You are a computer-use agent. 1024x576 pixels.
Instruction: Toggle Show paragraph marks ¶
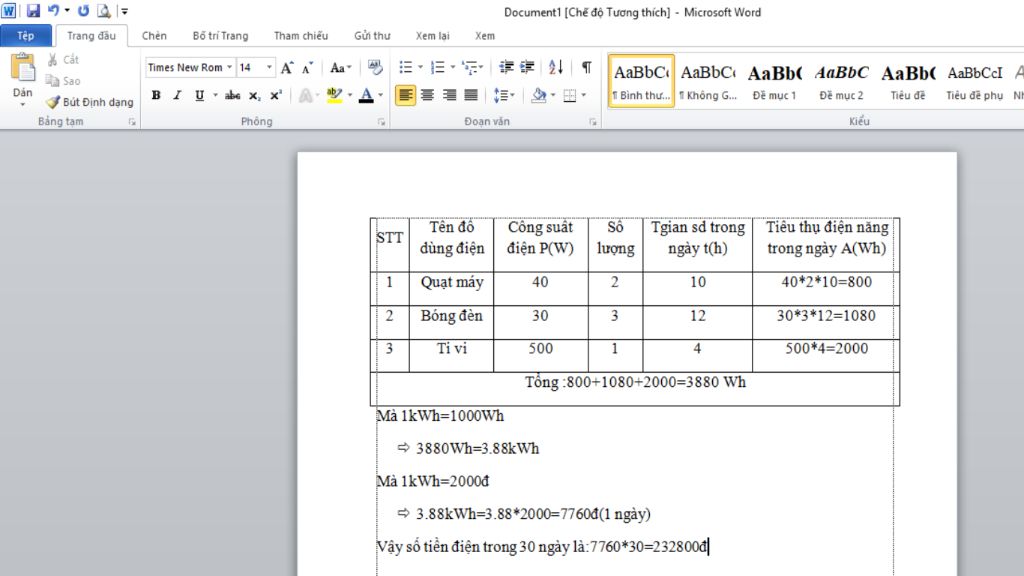click(x=586, y=67)
